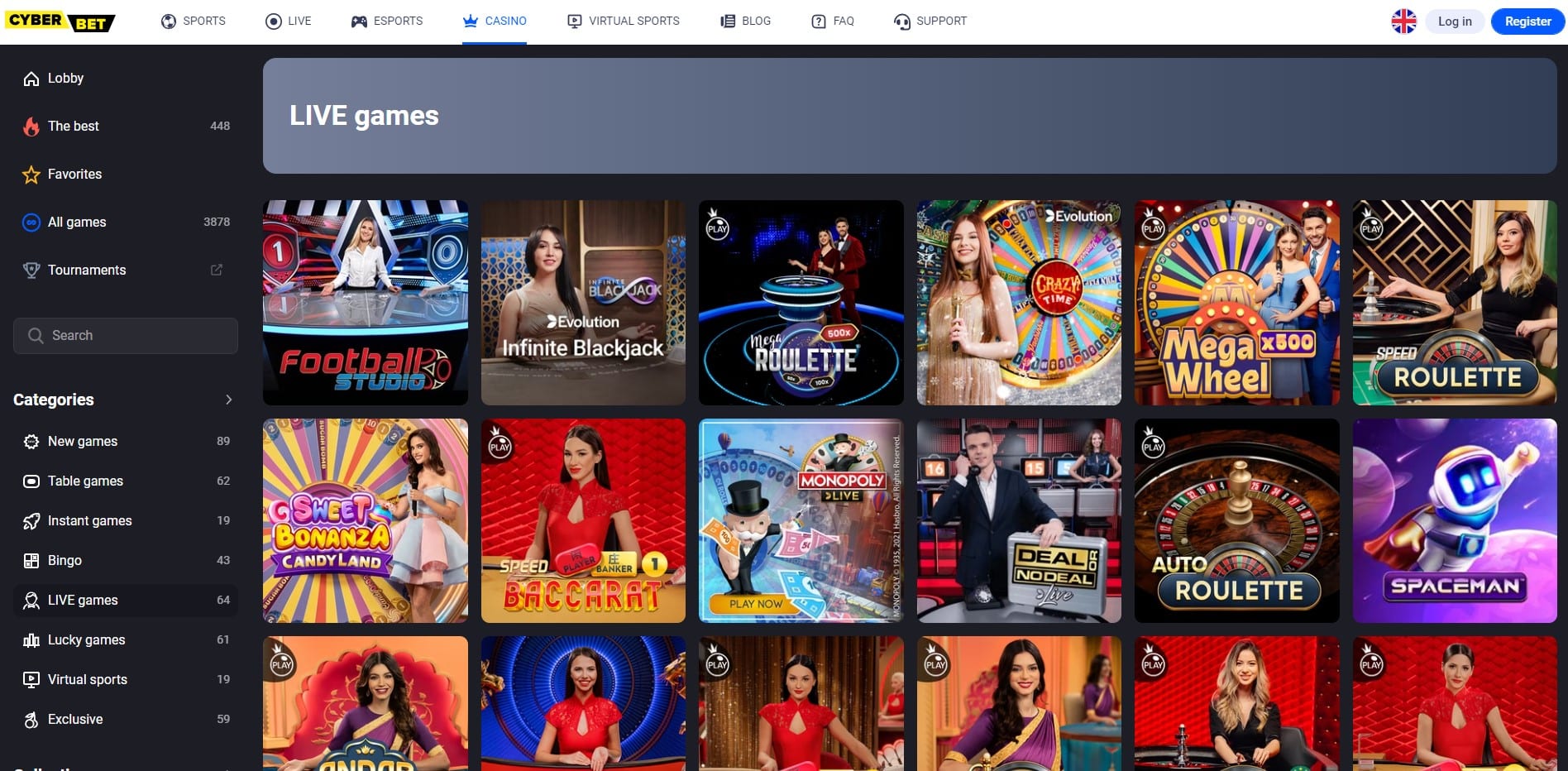Launch Mega Roulette game
This screenshot has width=1568, height=771.
(801, 303)
